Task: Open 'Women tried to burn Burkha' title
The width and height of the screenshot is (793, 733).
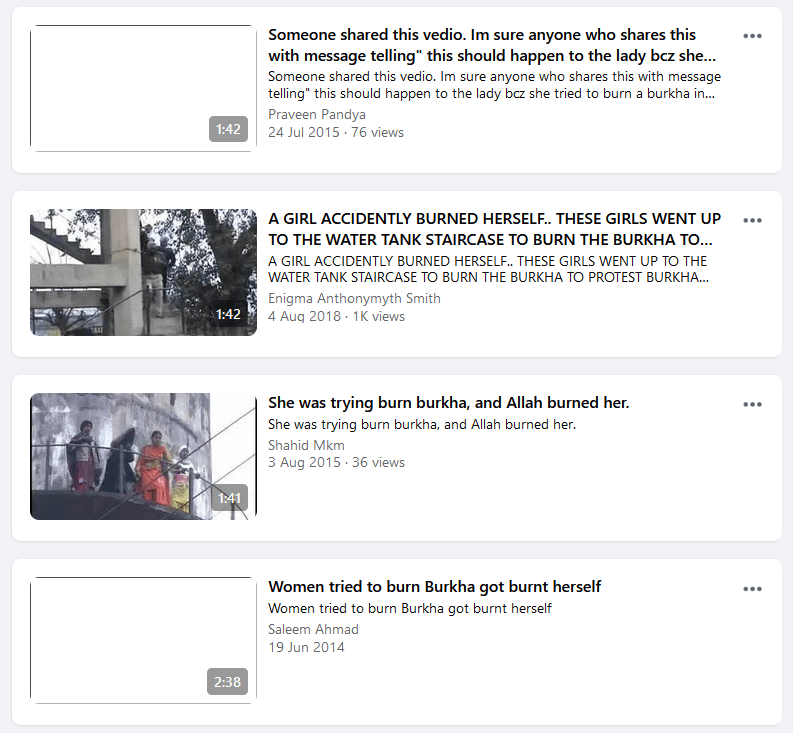Action: [434, 587]
